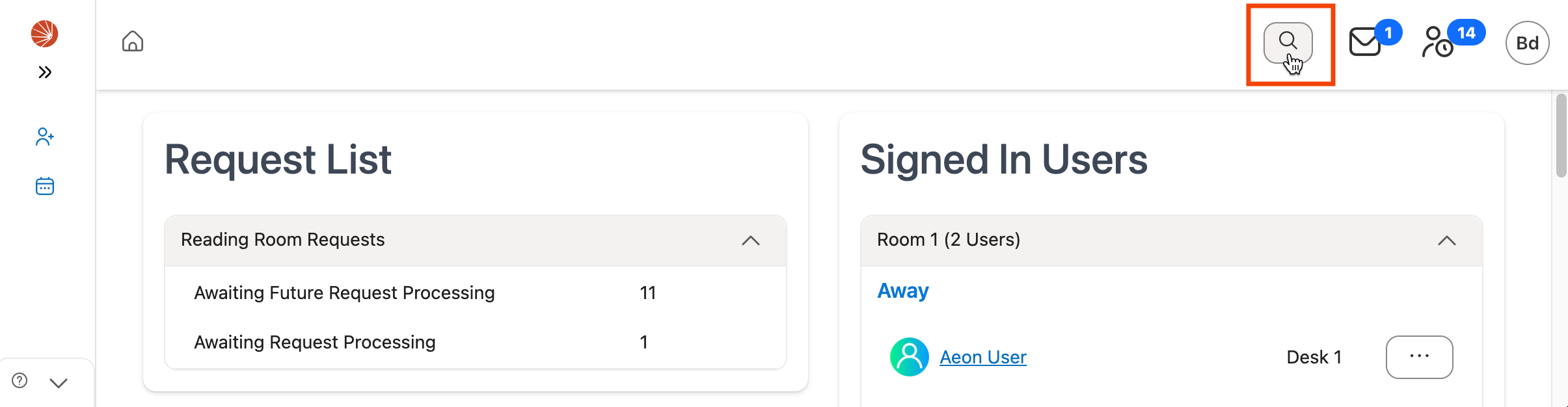
Task: Click Aeon User's avatar picture
Action: tap(909, 357)
